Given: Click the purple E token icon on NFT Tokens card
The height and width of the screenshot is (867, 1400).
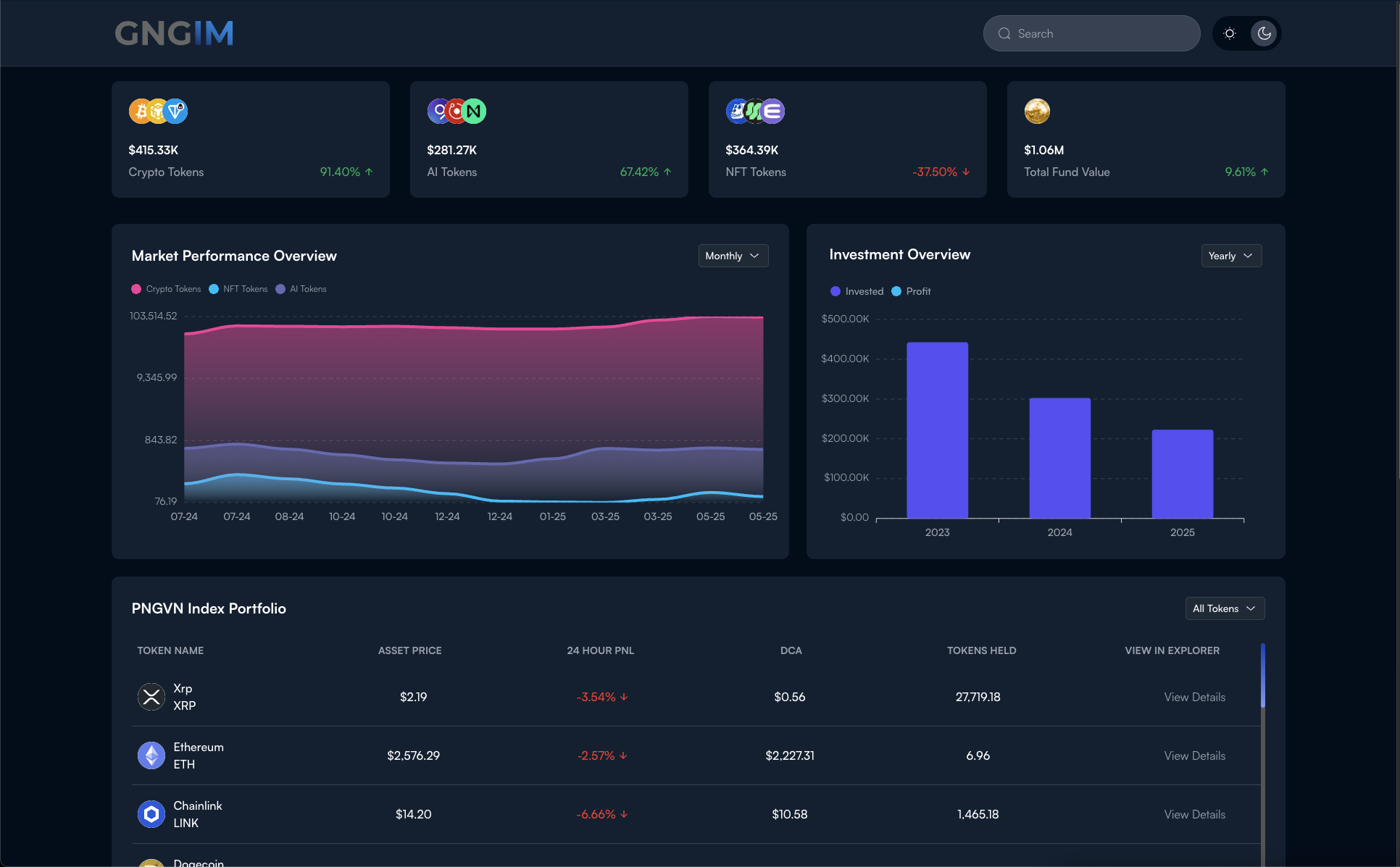Looking at the screenshot, I should 772,111.
